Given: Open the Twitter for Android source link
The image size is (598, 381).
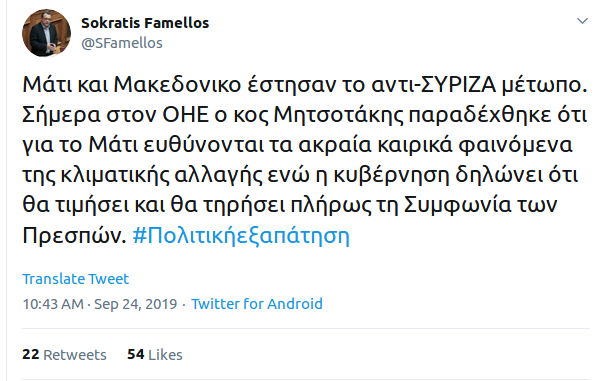Looking at the screenshot, I should tap(257, 304).
